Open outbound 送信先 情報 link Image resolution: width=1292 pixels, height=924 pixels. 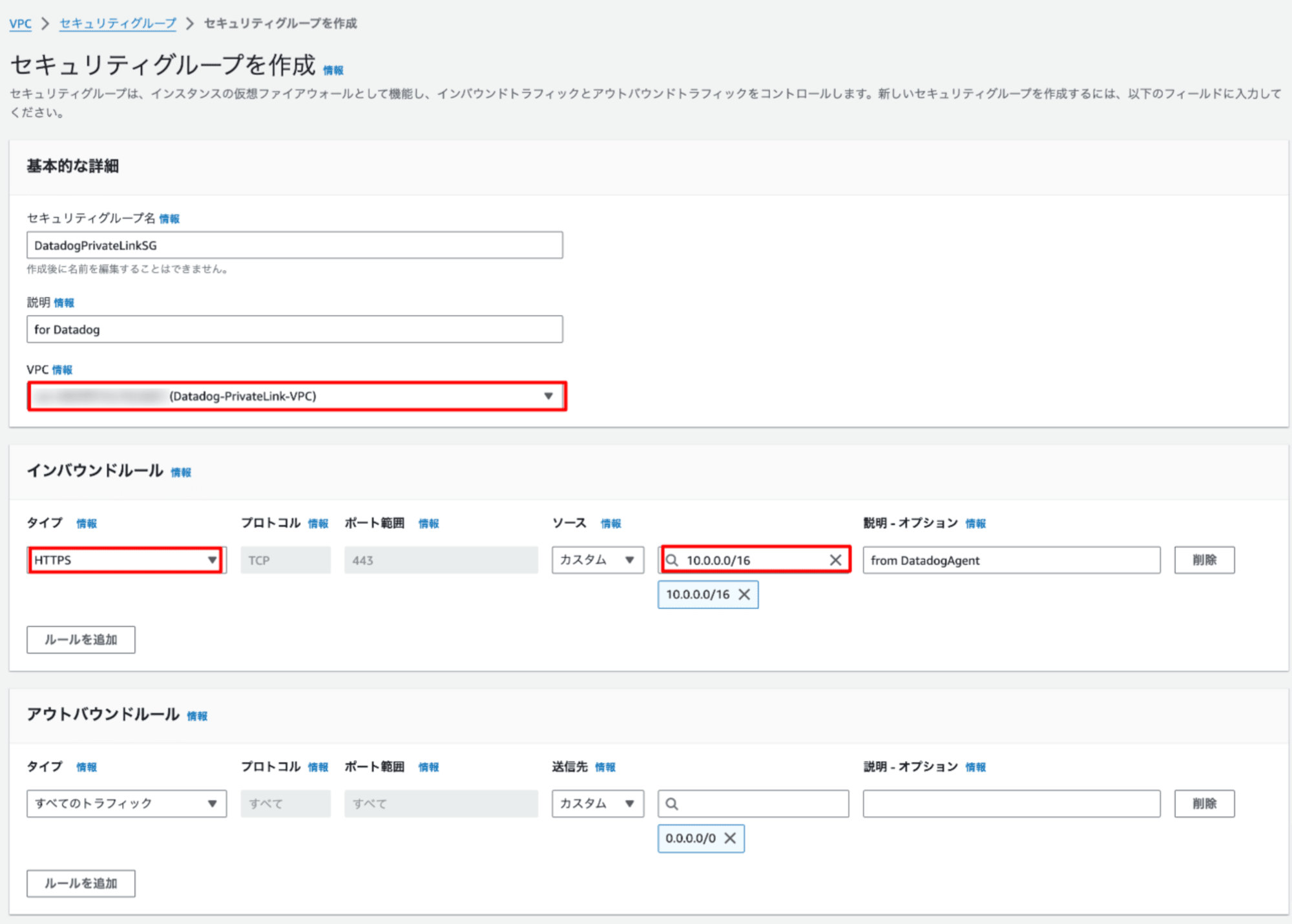tap(605, 767)
